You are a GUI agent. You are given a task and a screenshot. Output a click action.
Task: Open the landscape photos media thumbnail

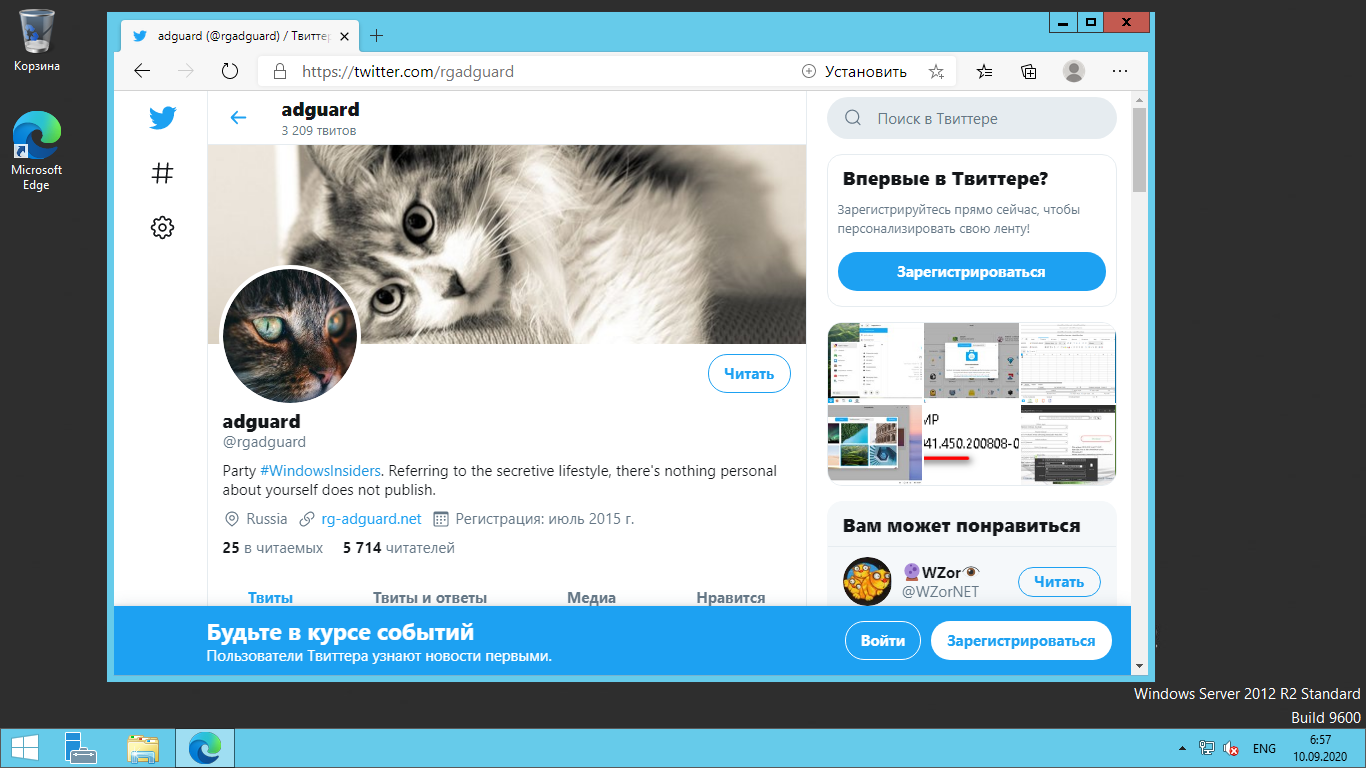click(875, 444)
